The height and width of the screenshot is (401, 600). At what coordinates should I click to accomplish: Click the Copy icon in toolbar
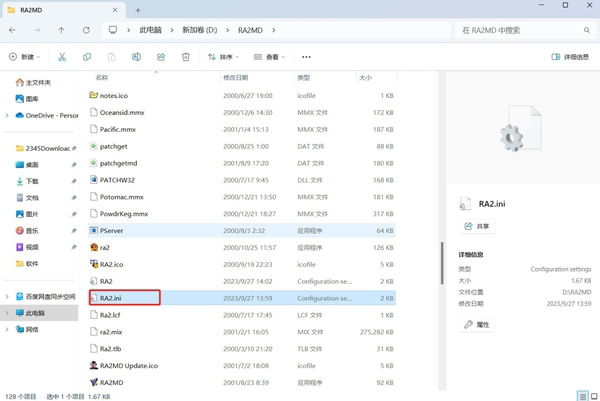click(x=87, y=57)
